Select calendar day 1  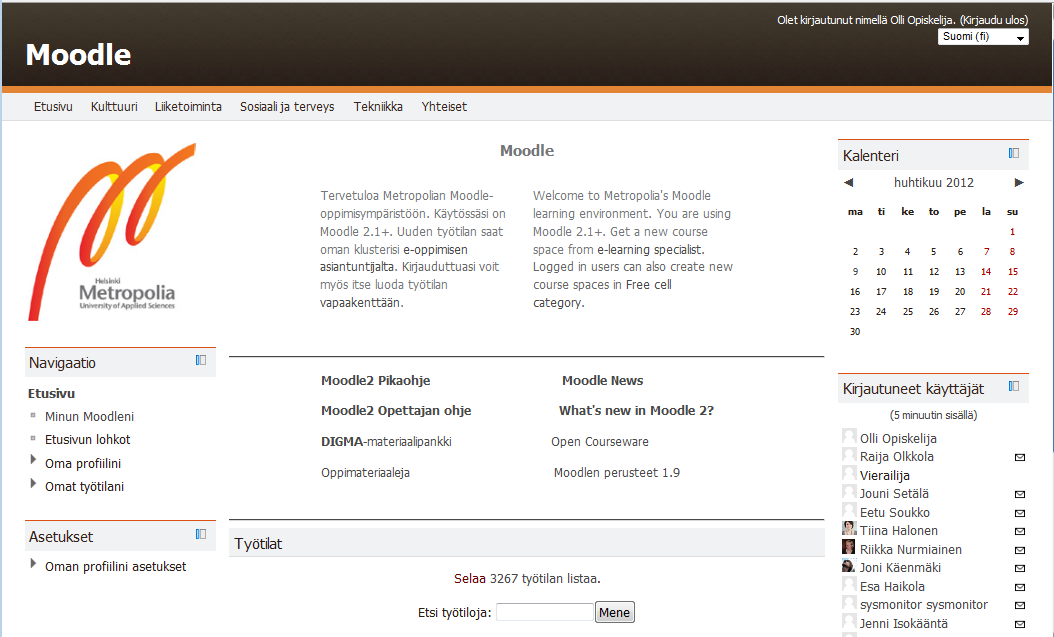click(1012, 232)
